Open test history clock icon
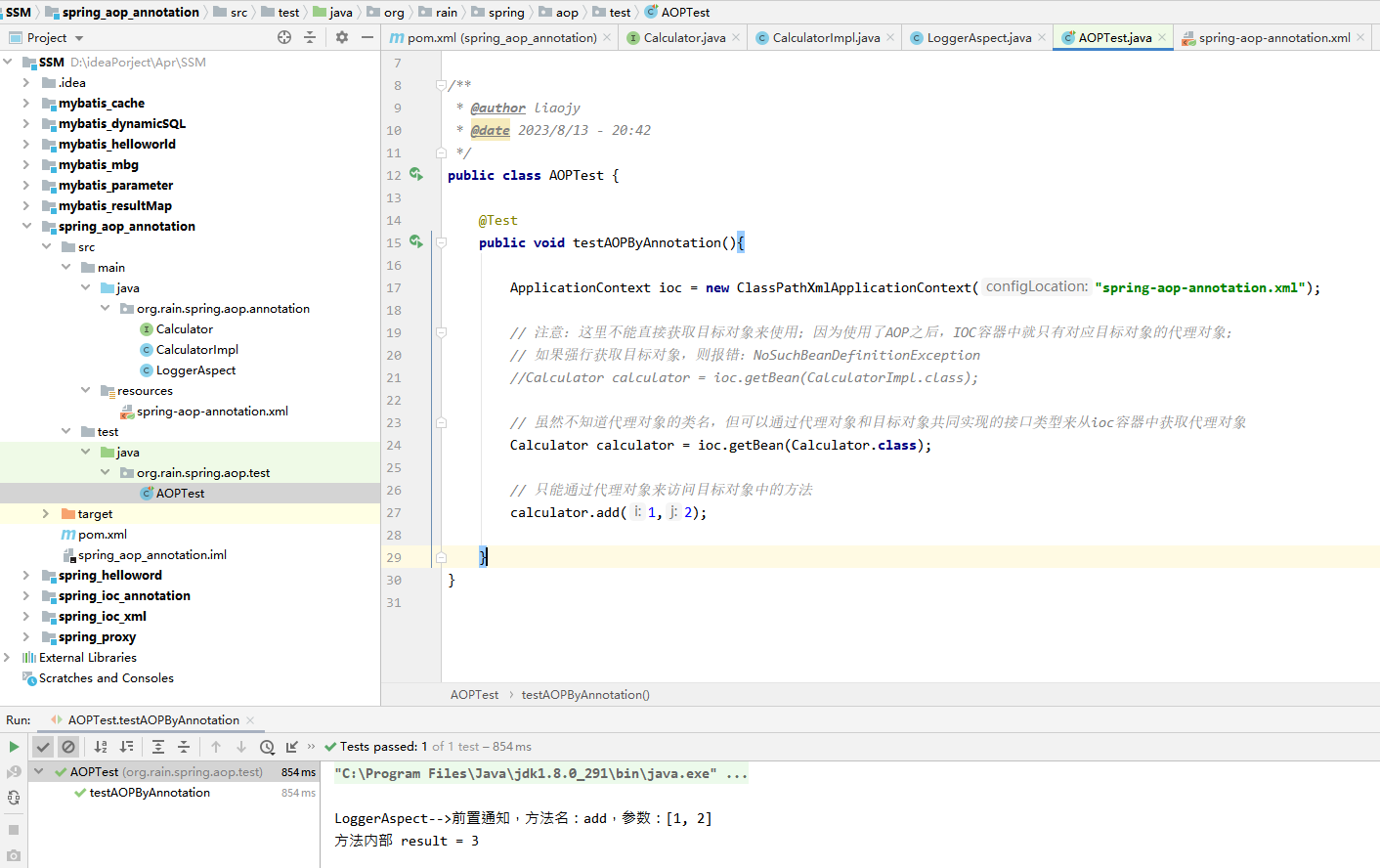The height and width of the screenshot is (868, 1380). tap(267, 747)
